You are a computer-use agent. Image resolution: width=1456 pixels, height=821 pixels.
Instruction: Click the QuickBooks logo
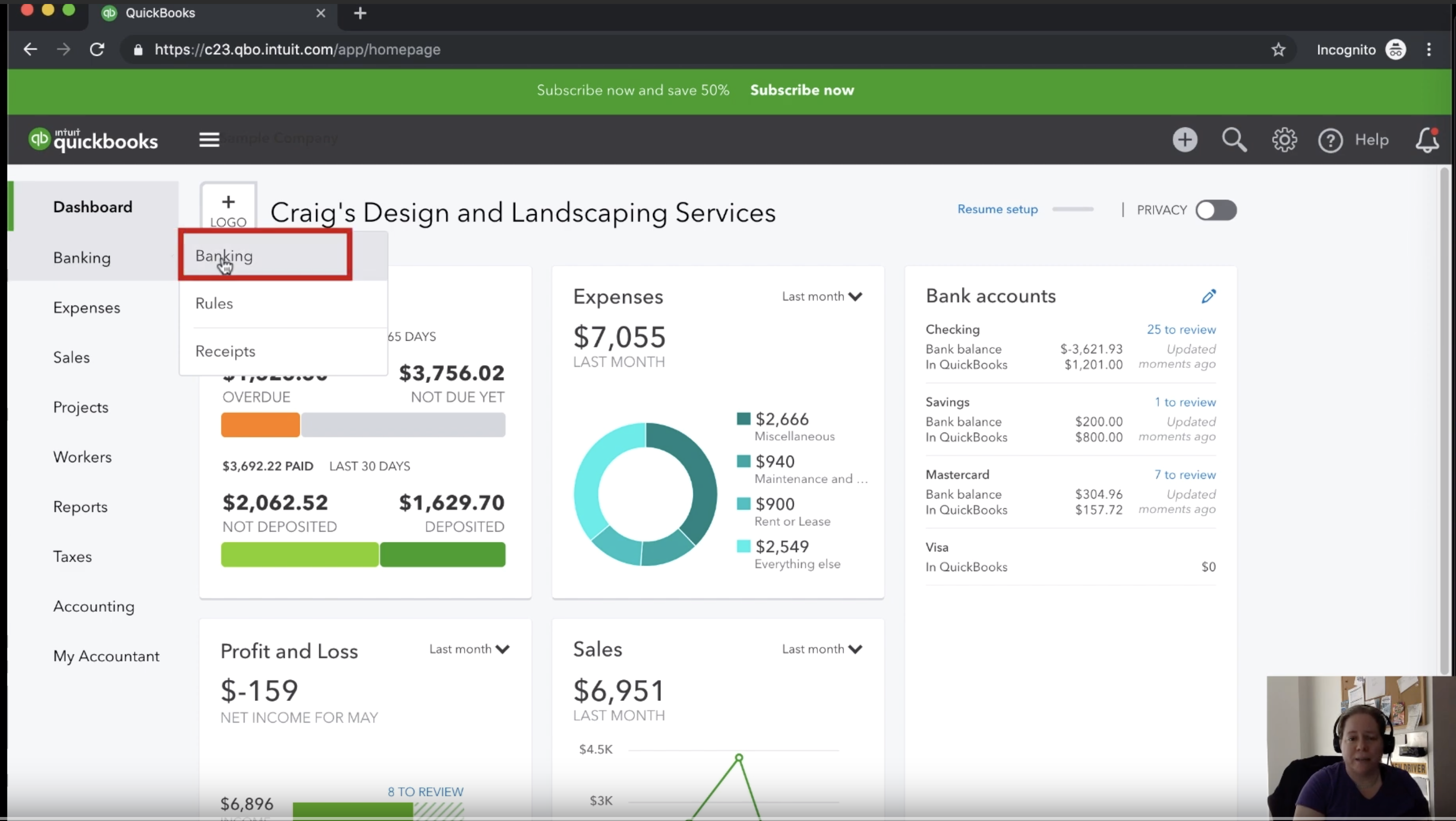click(x=93, y=139)
